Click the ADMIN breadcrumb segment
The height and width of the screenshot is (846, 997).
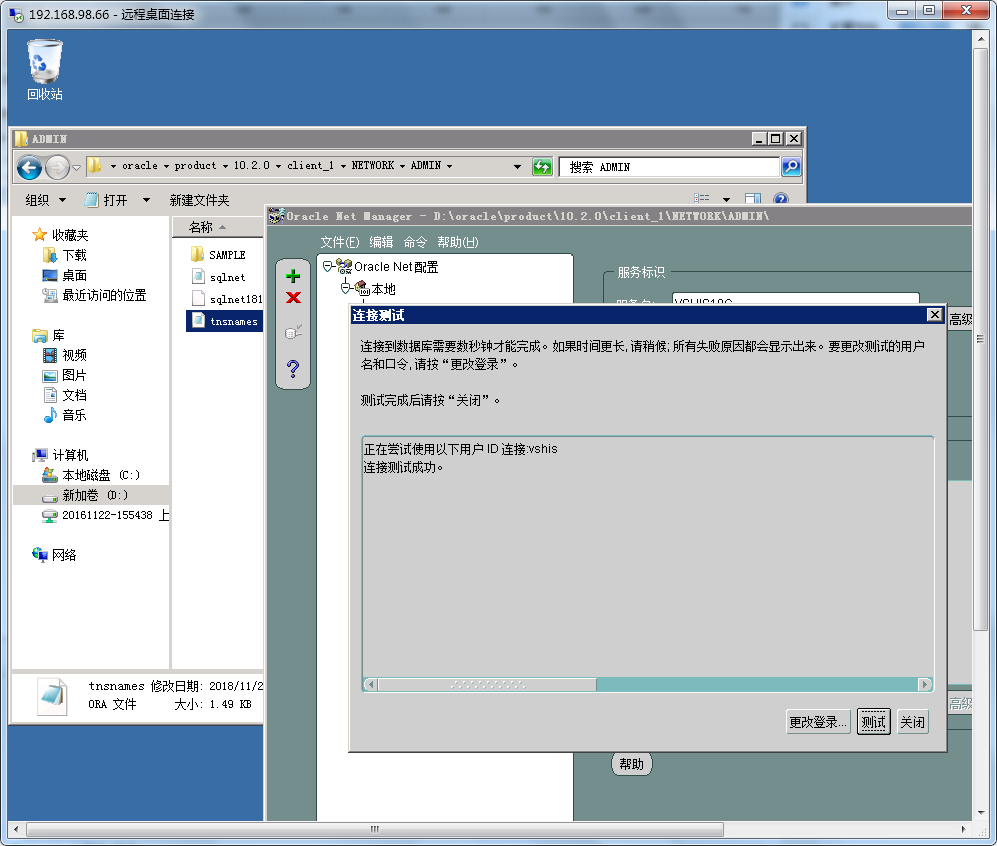pyautogui.click(x=425, y=166)
